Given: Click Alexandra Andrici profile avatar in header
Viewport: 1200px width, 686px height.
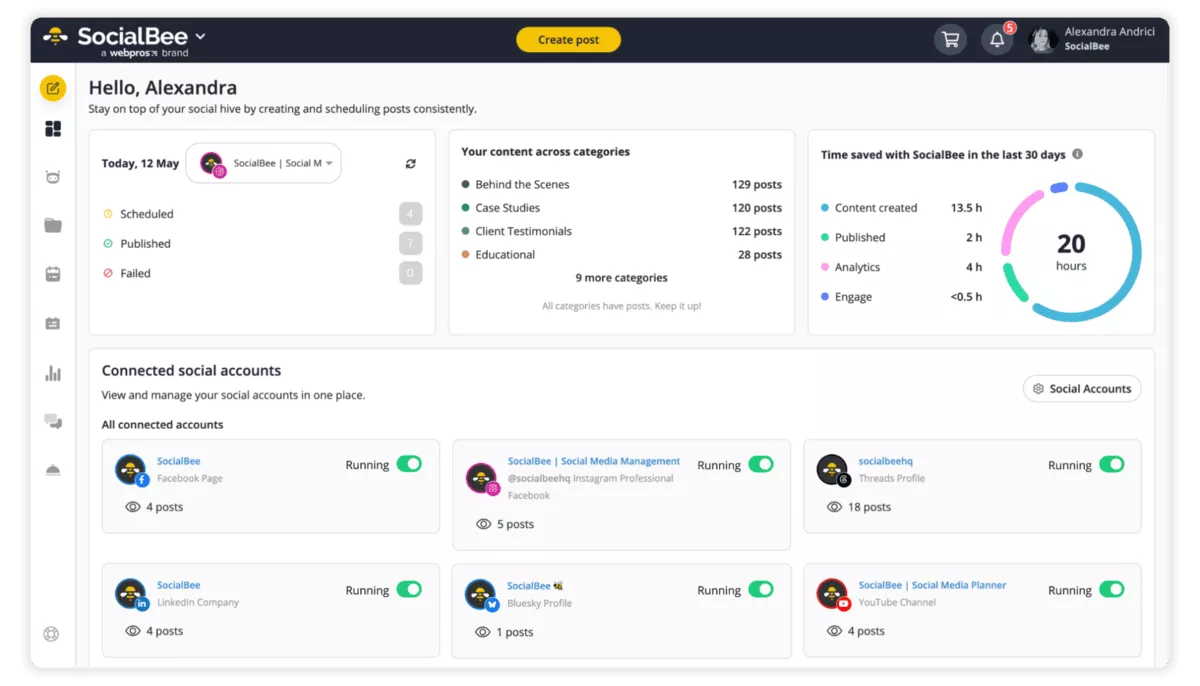Looking at the screenshot, I should tap(1044, 40).
